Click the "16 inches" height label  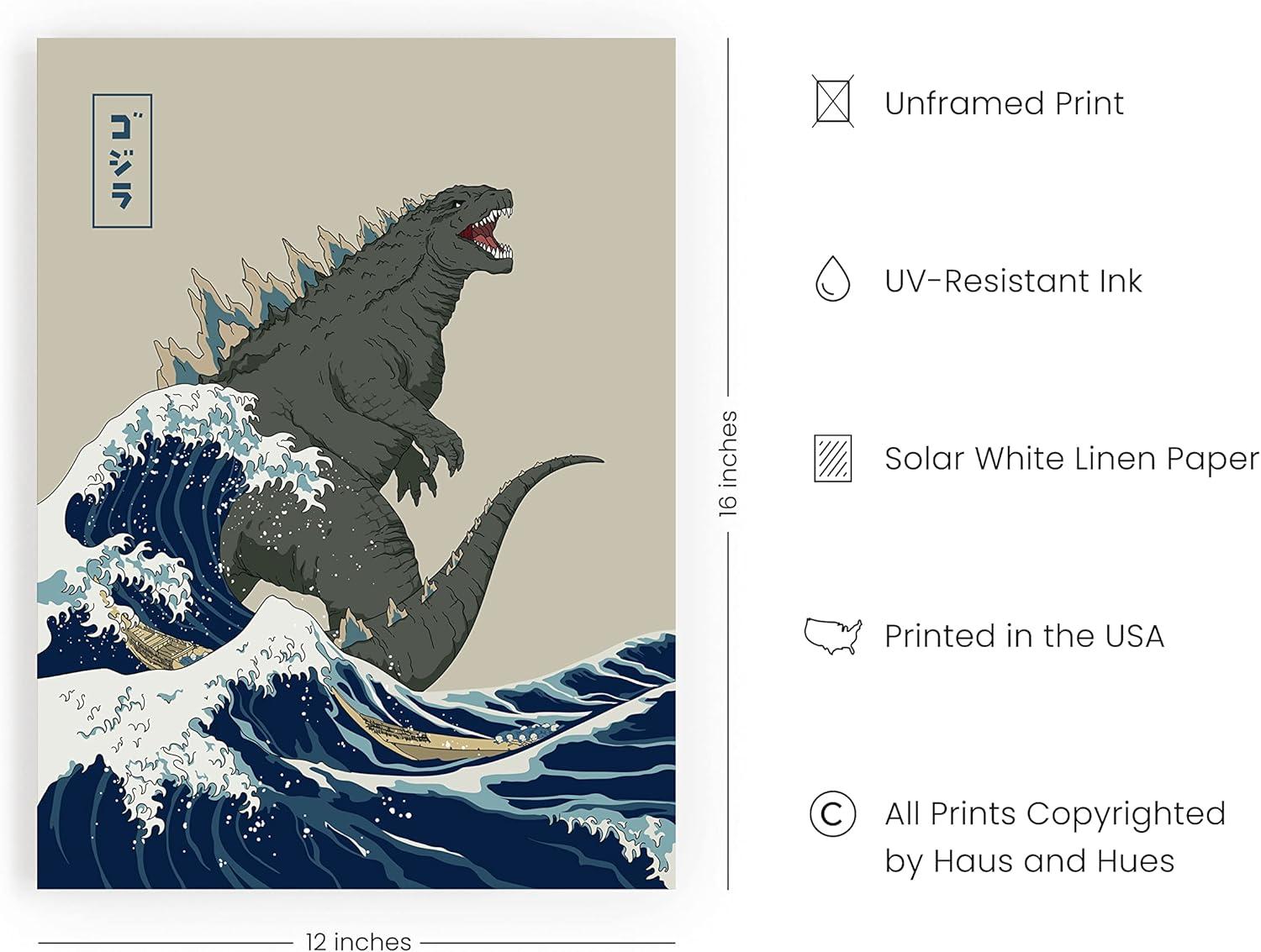click(728, 463)
